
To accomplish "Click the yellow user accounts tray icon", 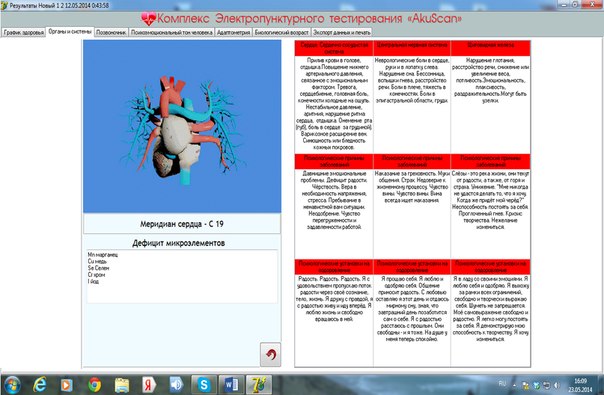I will tap(525, 385).
